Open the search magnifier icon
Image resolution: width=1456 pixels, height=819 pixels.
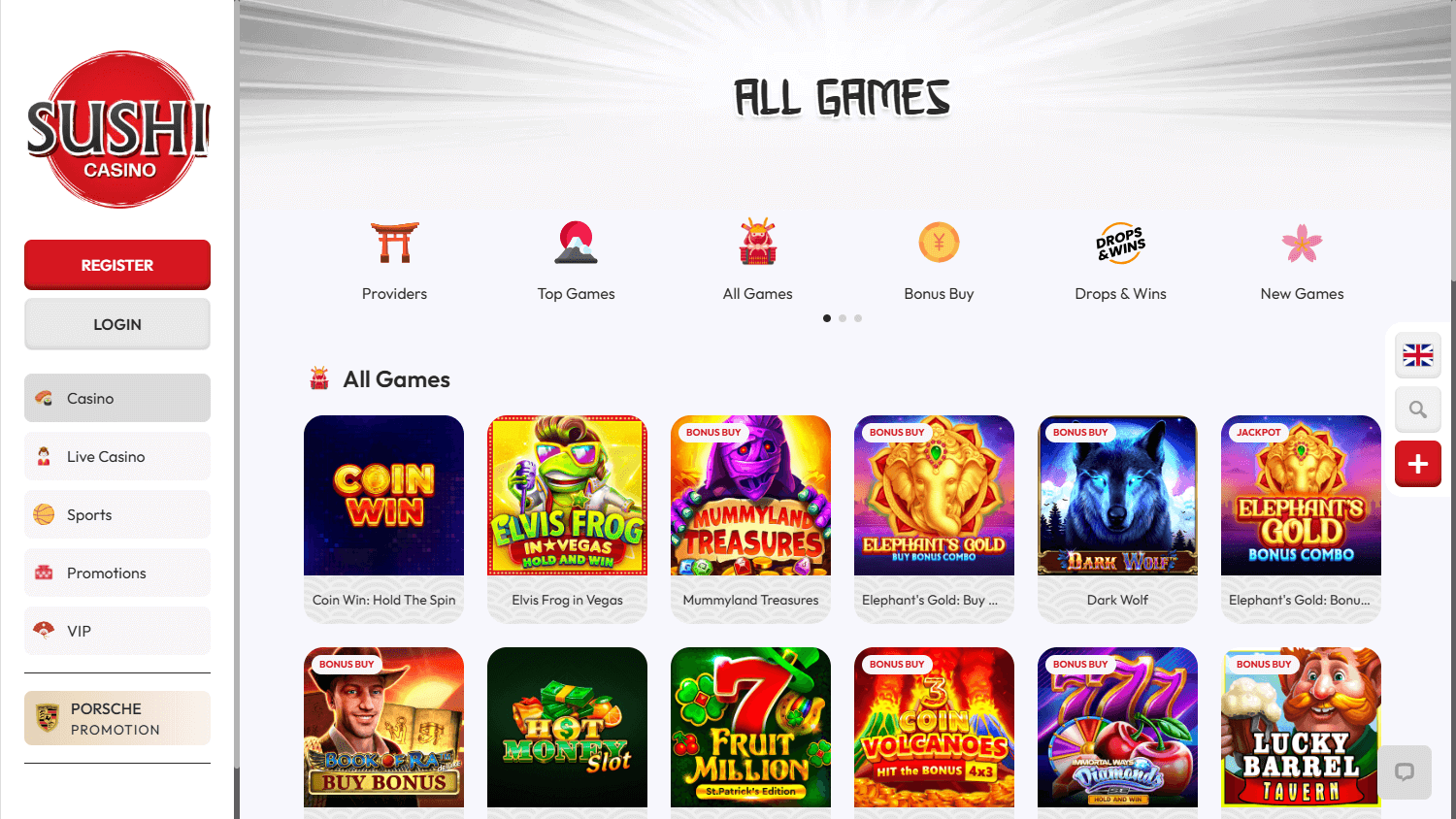point(1418,409)
